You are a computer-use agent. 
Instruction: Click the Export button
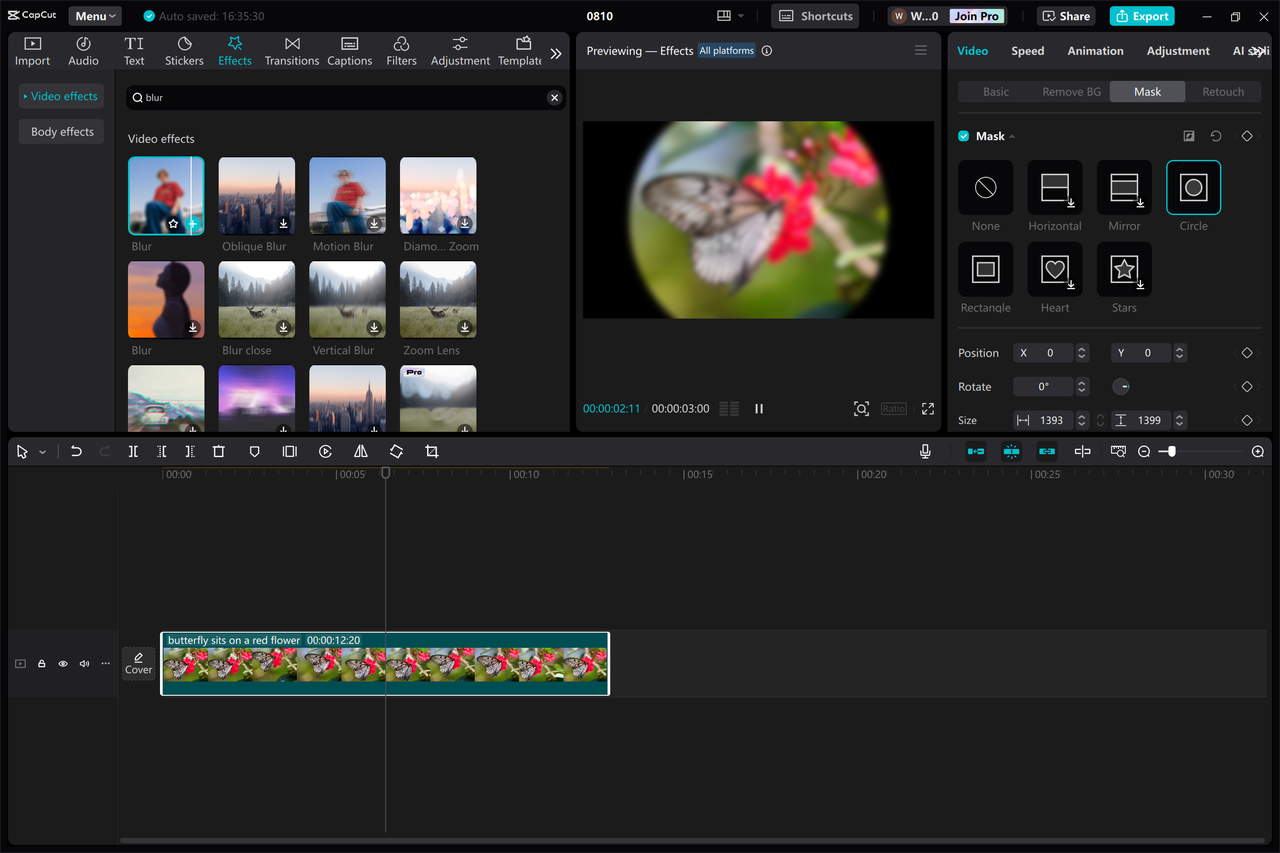click(x=1141, y=15)
